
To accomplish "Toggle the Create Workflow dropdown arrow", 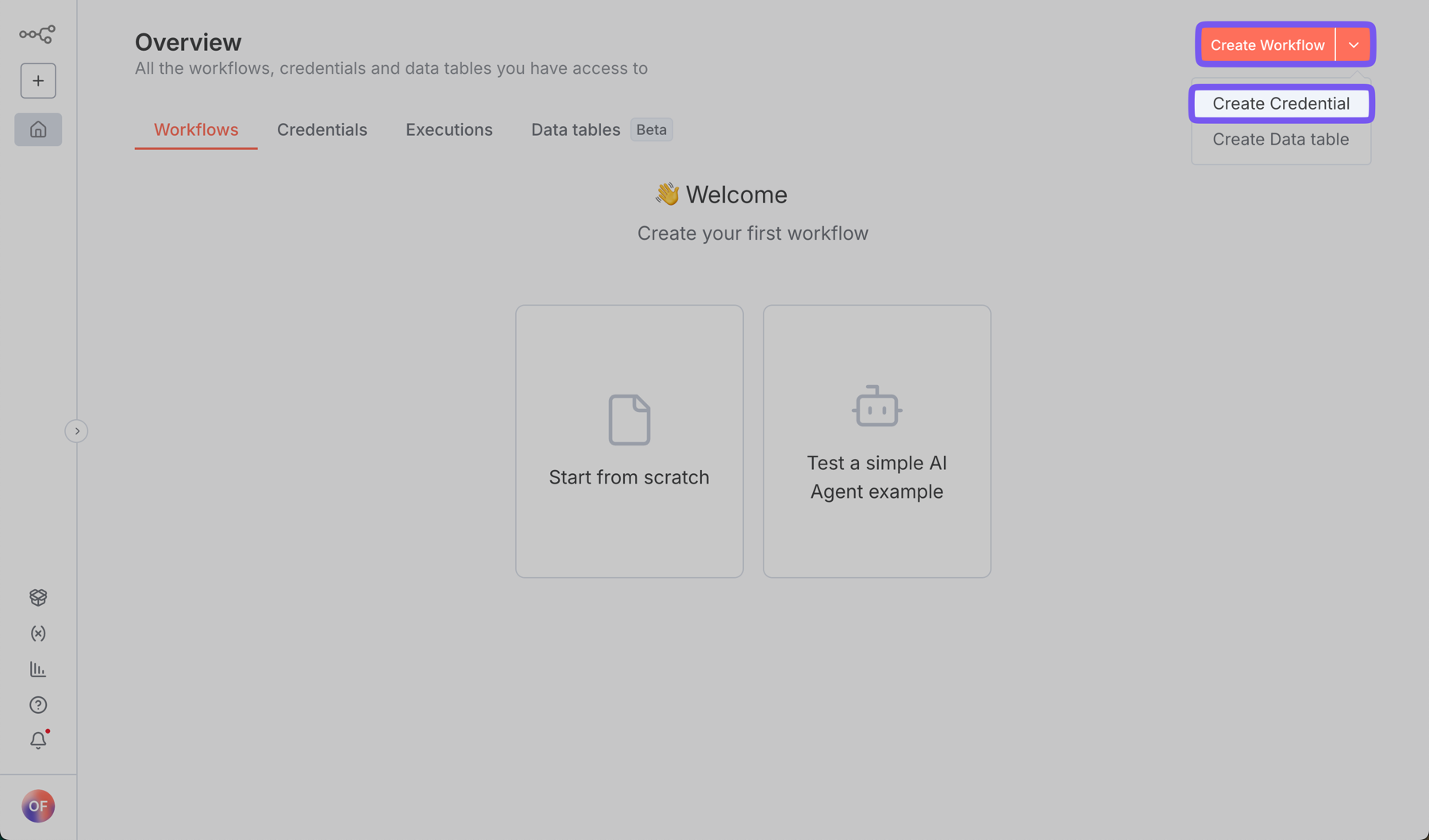I will click(x=1354, y=45).
